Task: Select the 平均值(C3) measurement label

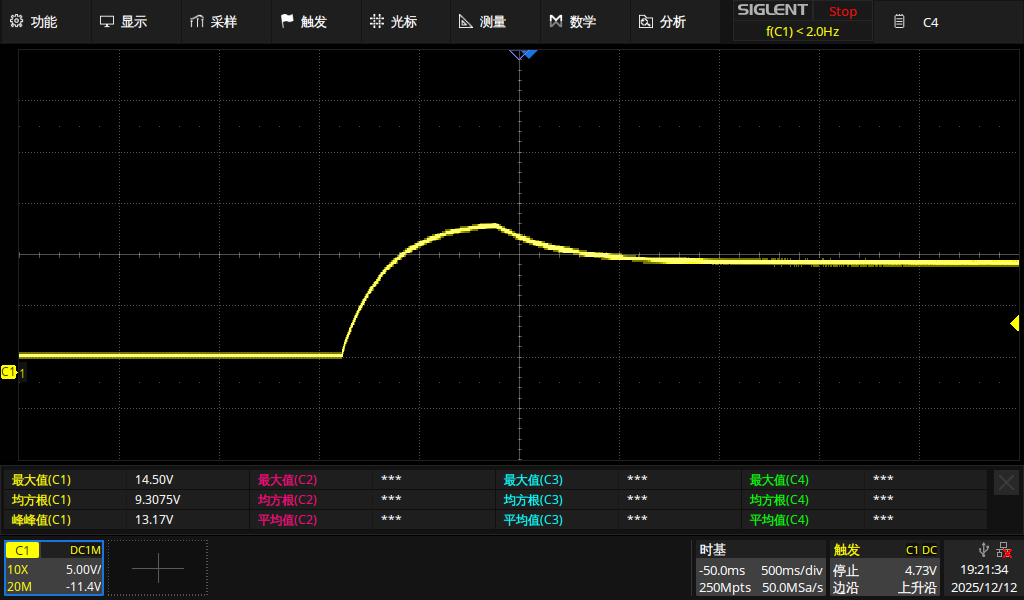Action: (533, 520)
